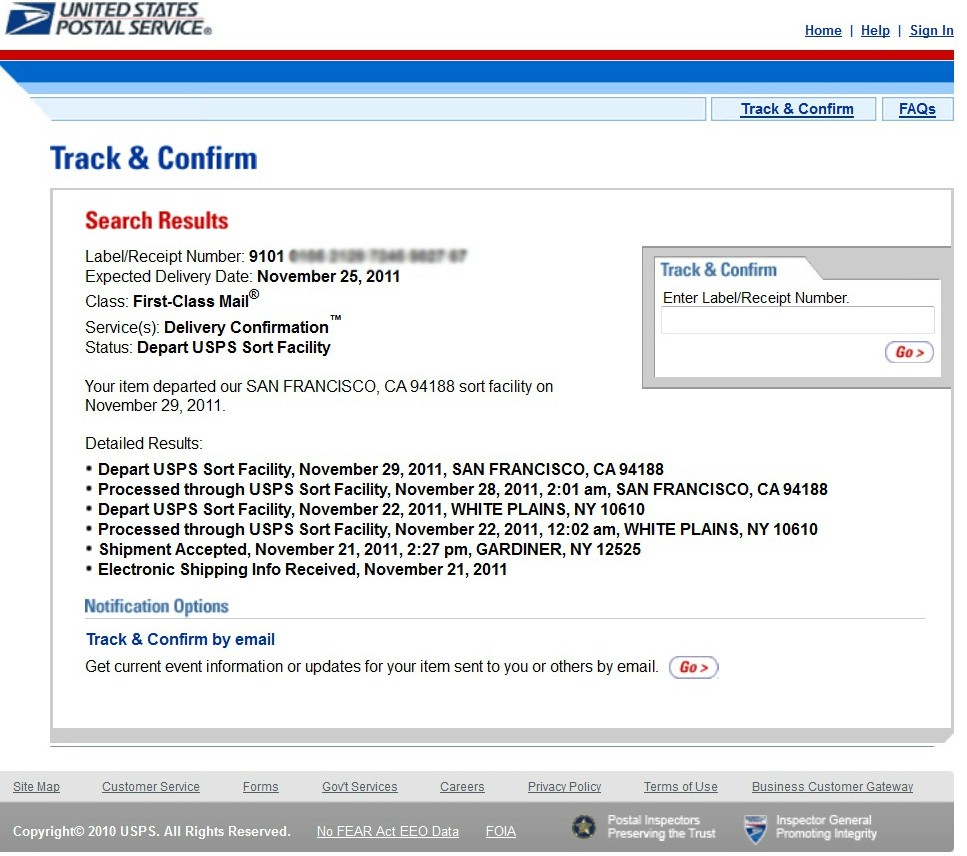Open No FEAR Act EEO Data link

coord(387,831)
